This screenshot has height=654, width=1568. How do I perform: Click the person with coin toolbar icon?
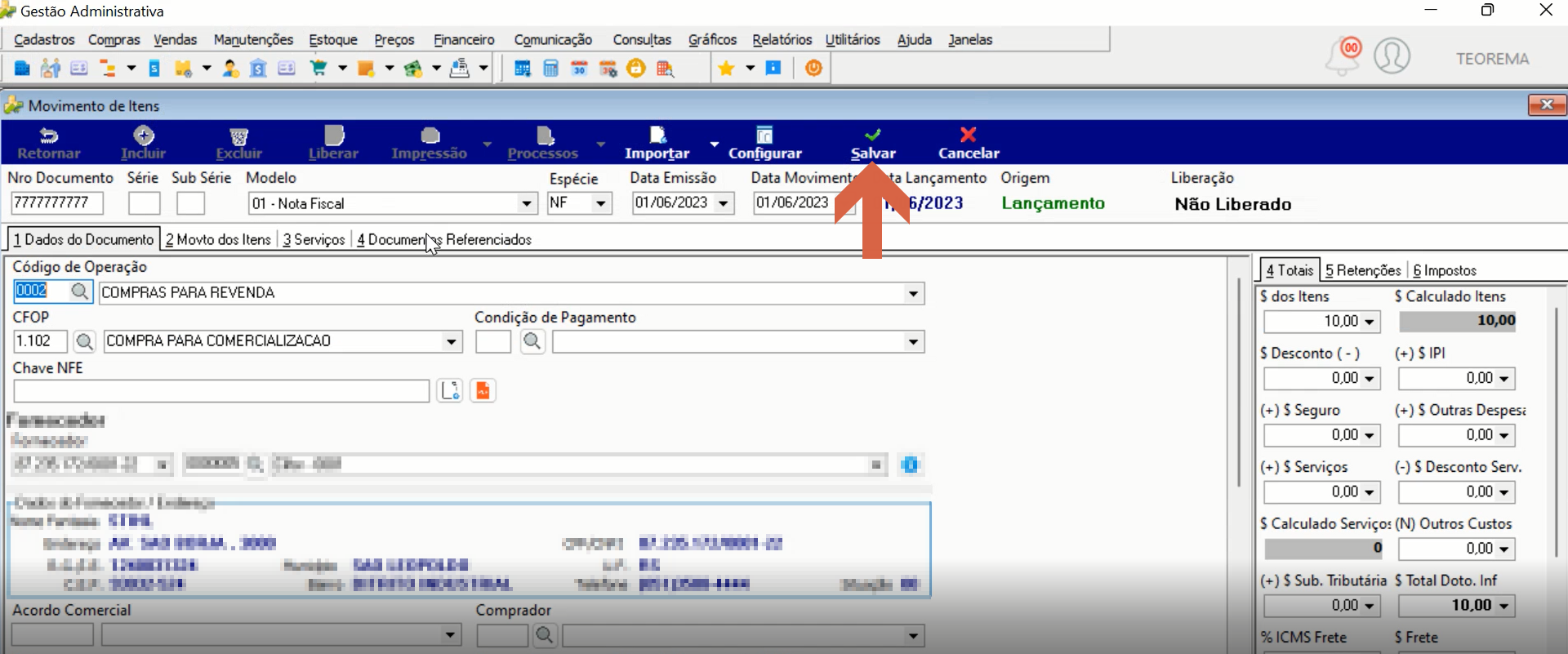point(231,69)
